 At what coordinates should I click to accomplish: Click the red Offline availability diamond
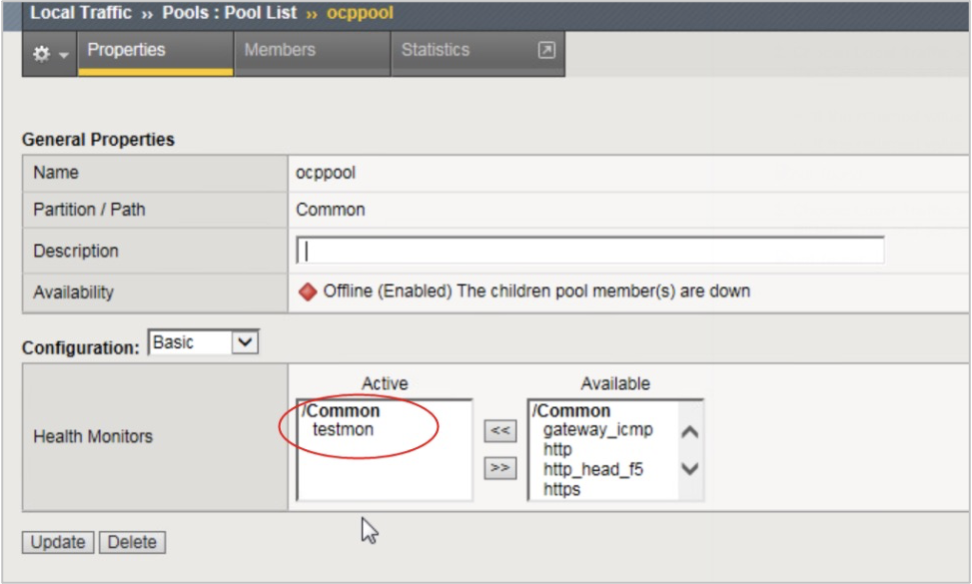[308, 292]
